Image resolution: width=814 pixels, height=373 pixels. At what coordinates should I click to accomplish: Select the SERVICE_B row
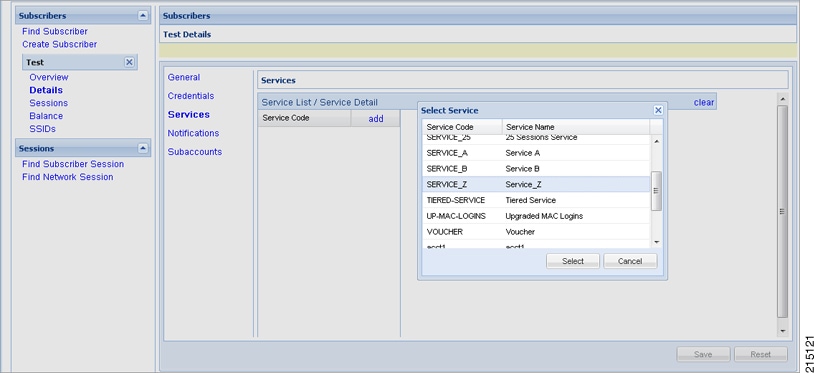pyautogui.click(x=536, y=169)
